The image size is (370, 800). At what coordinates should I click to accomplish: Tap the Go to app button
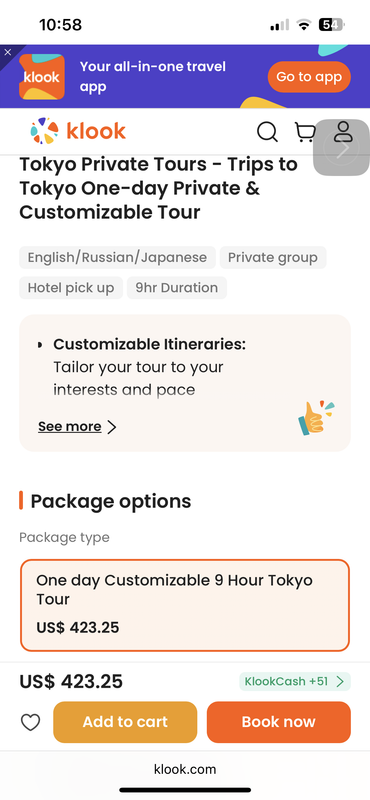click(x=309, y=77)
